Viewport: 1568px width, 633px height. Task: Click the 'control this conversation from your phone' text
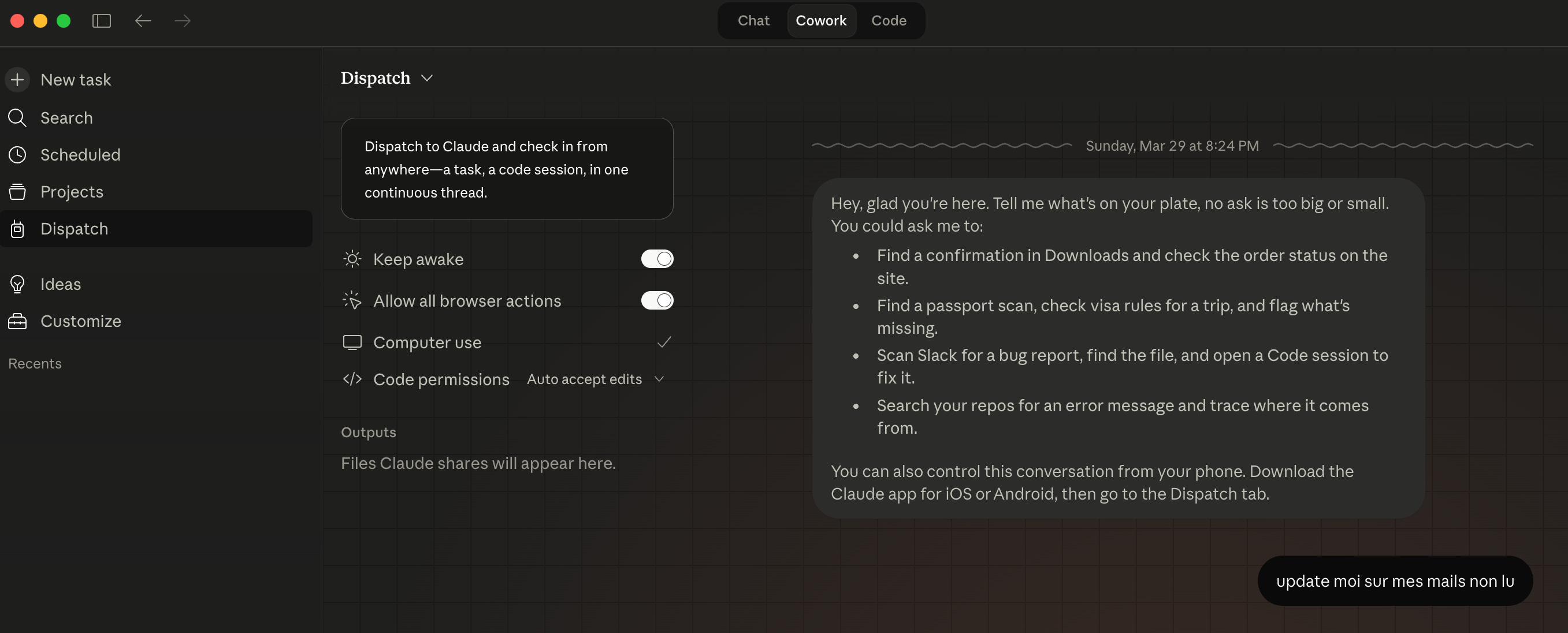(1092, 482)
